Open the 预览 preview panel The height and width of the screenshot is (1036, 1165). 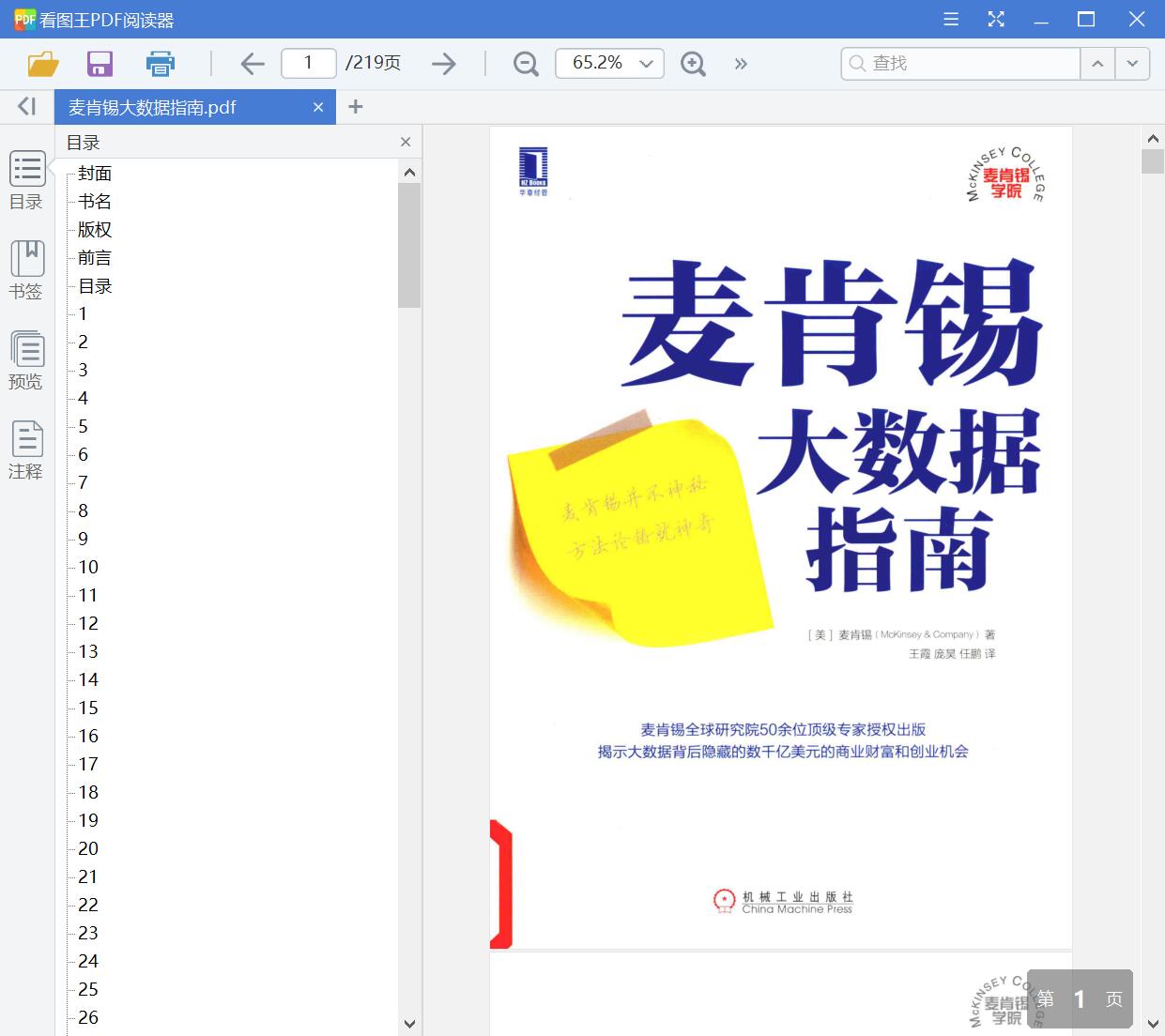pos(26,360)
